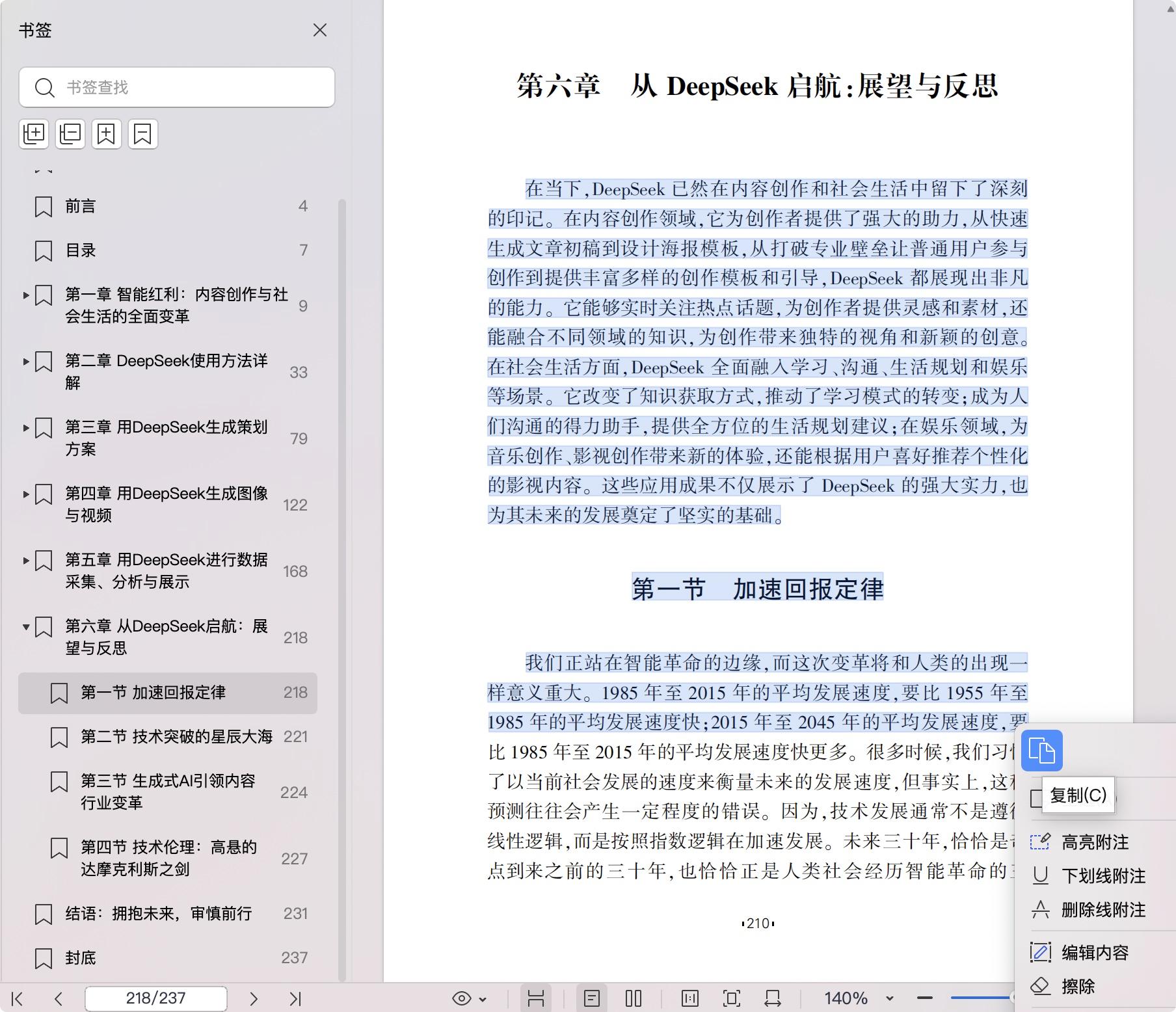Image resolution: width=1176 pixels, height=1012 pixels.
Task: Click the bookmark icon beside 前言
Action: point(44,207)
